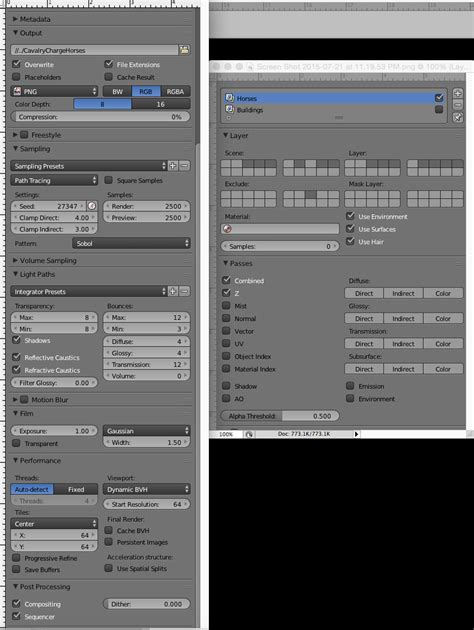The image size is (474, 630).
Task: Click the Buildings render layer icon
Action: (x=229, y=109)
